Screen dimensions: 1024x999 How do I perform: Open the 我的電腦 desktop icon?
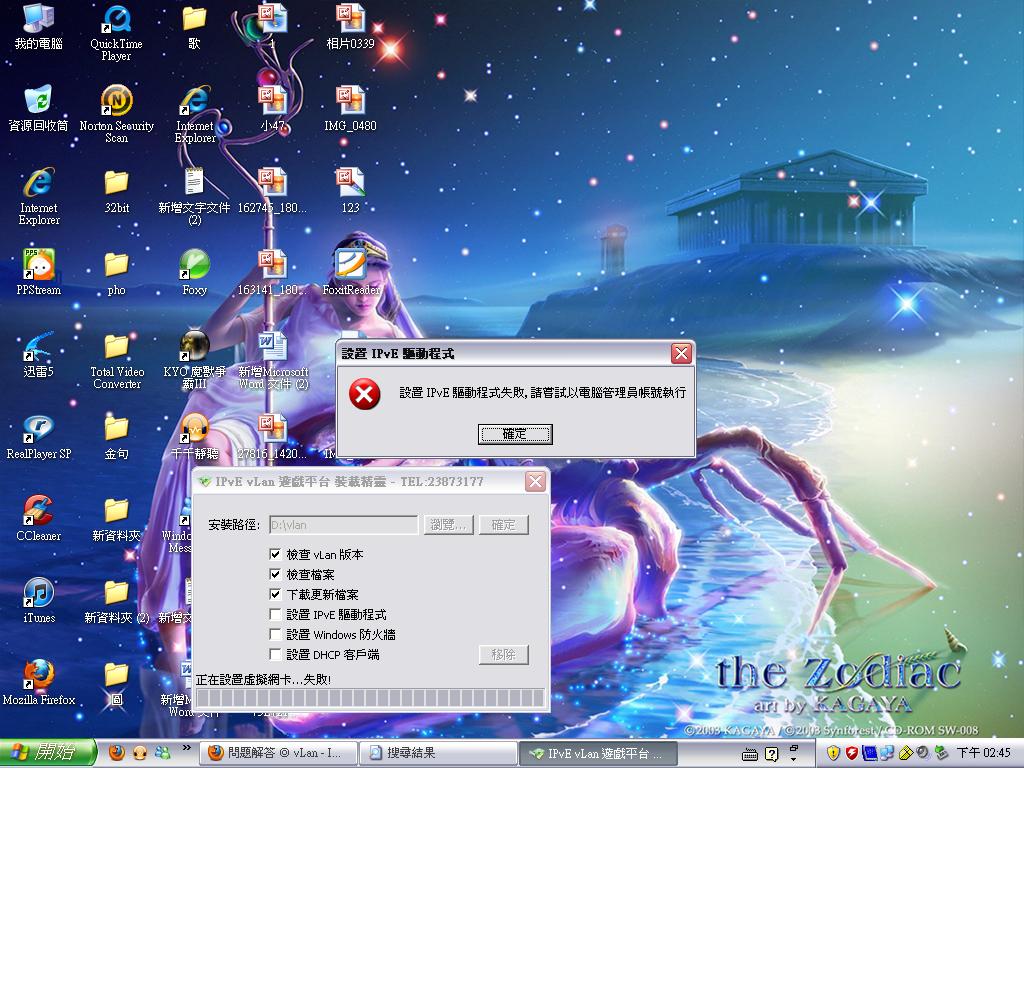coord(39,27)
